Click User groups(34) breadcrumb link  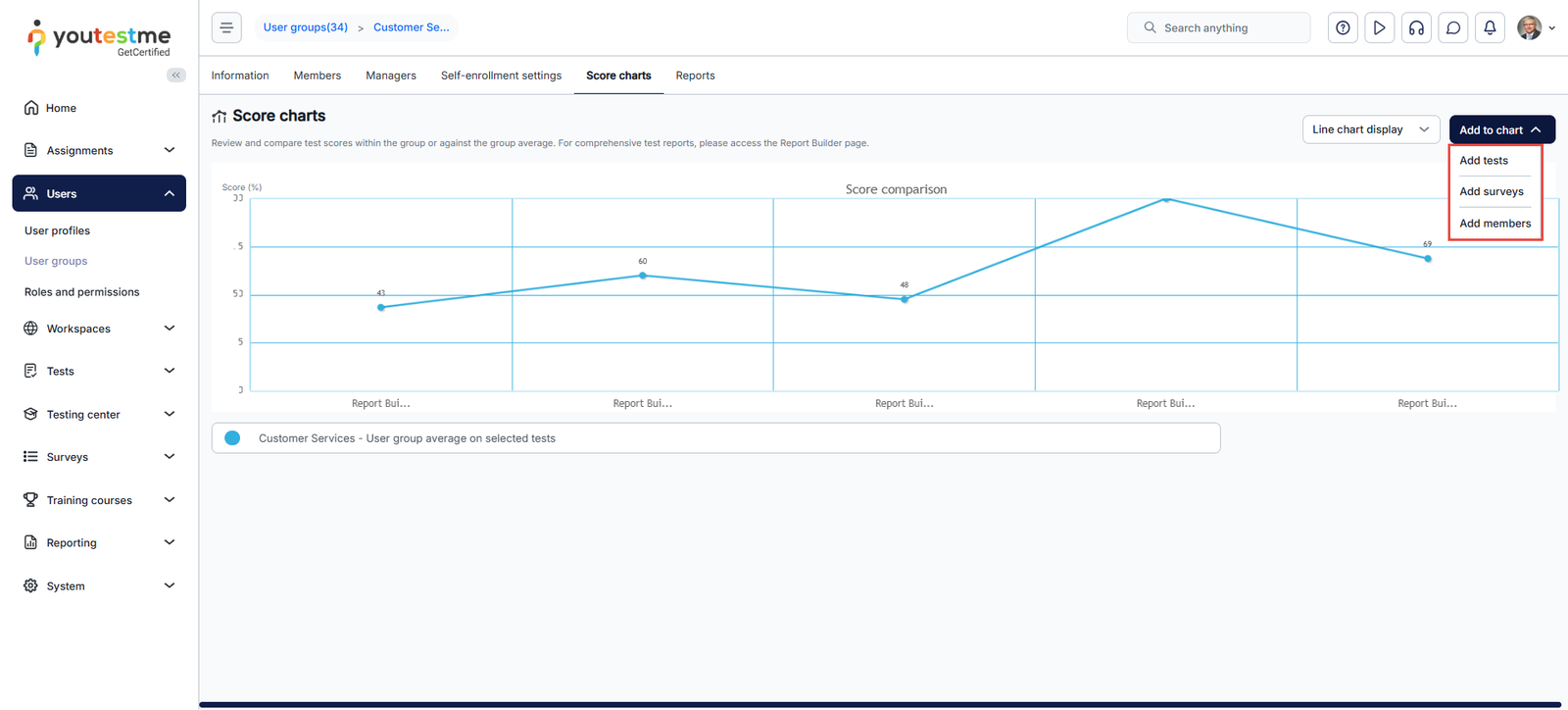(x=305, y=27)
